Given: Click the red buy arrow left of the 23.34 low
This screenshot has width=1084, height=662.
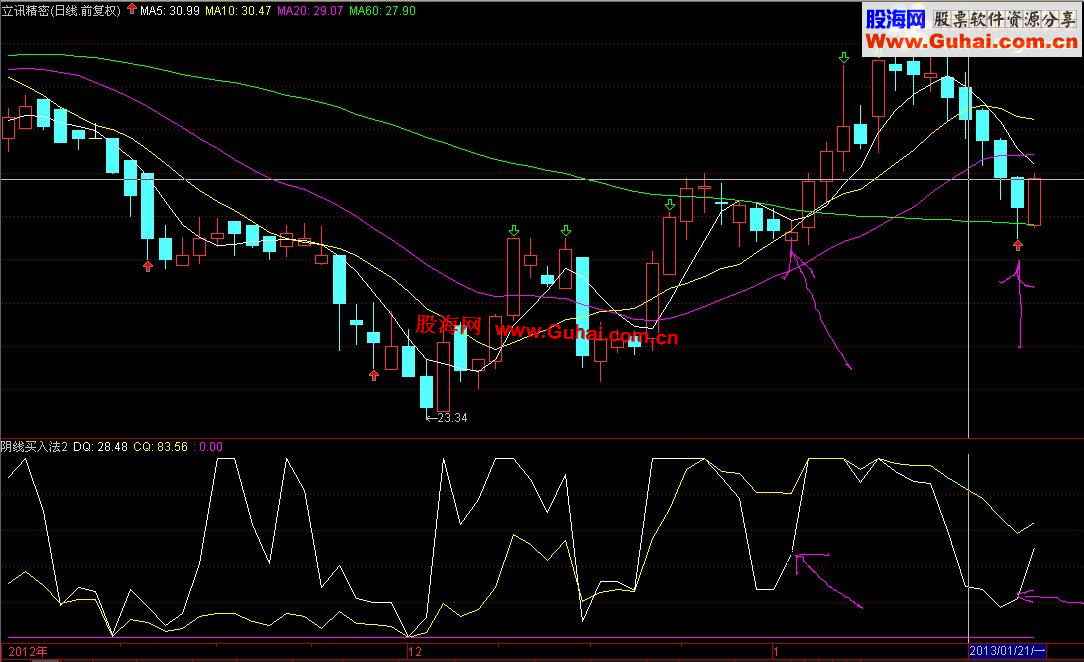Looking at the screenshot, I should [374, 375].
